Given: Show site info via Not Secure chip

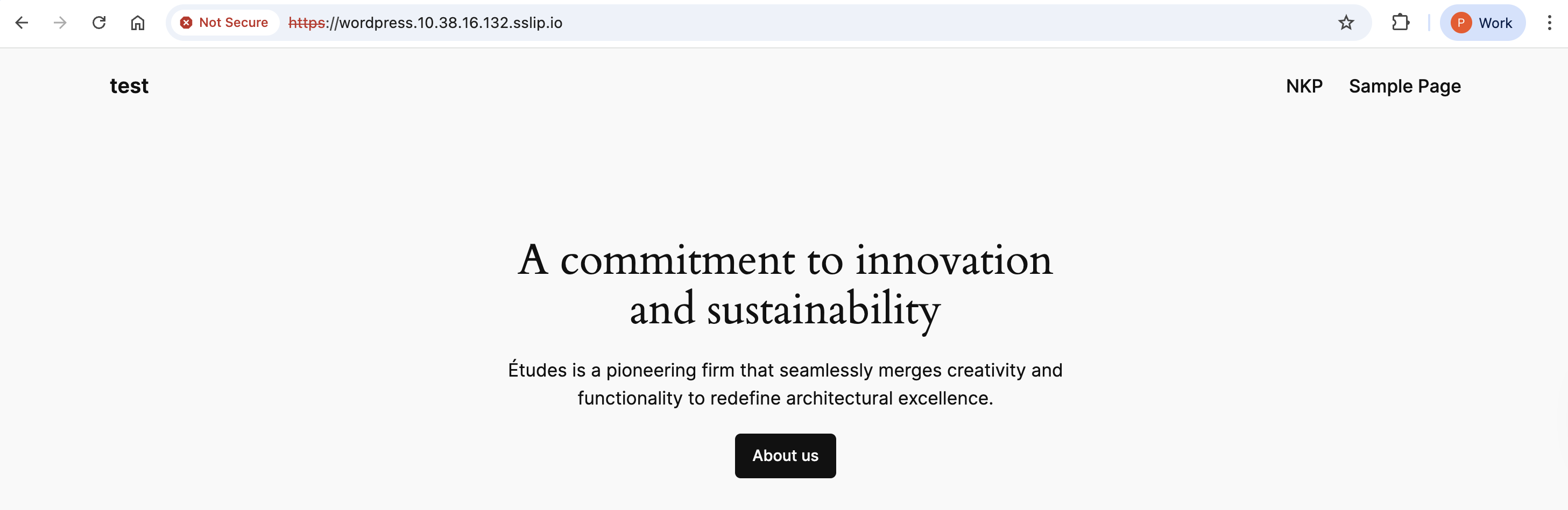Looking at the screenshot, I should coord(232,23).
